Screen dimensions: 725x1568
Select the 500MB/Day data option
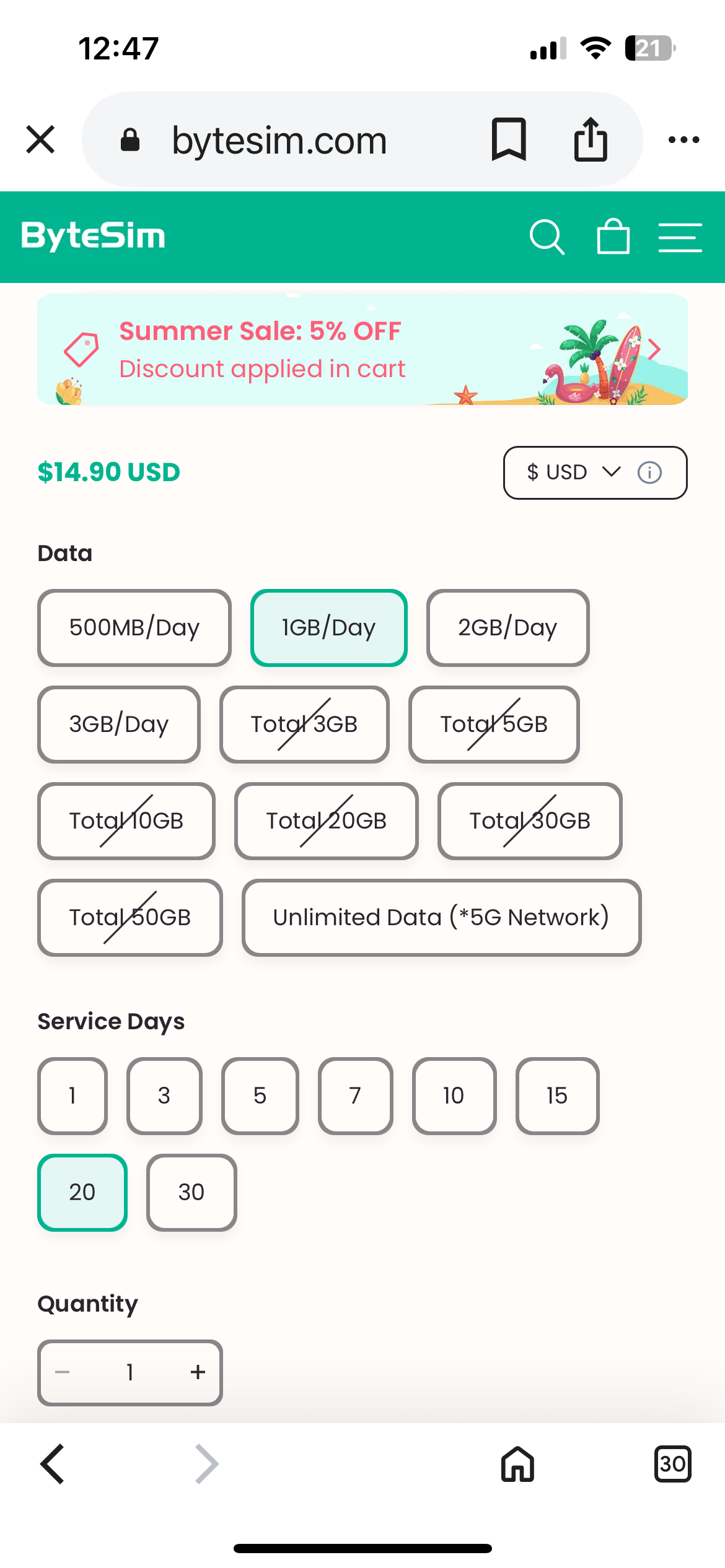point(134,628)
